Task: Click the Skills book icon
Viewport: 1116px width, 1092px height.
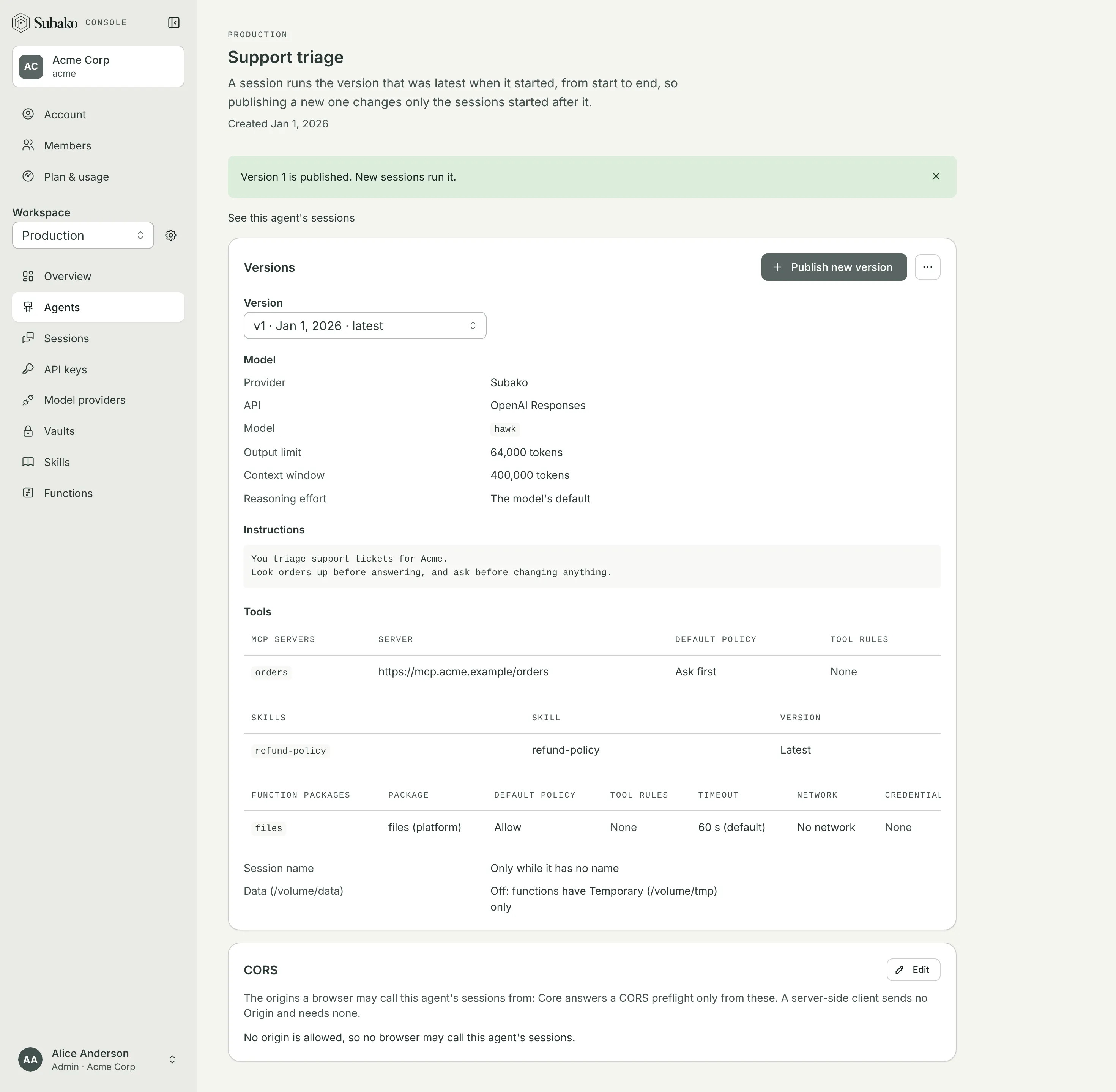Action: 28,462
